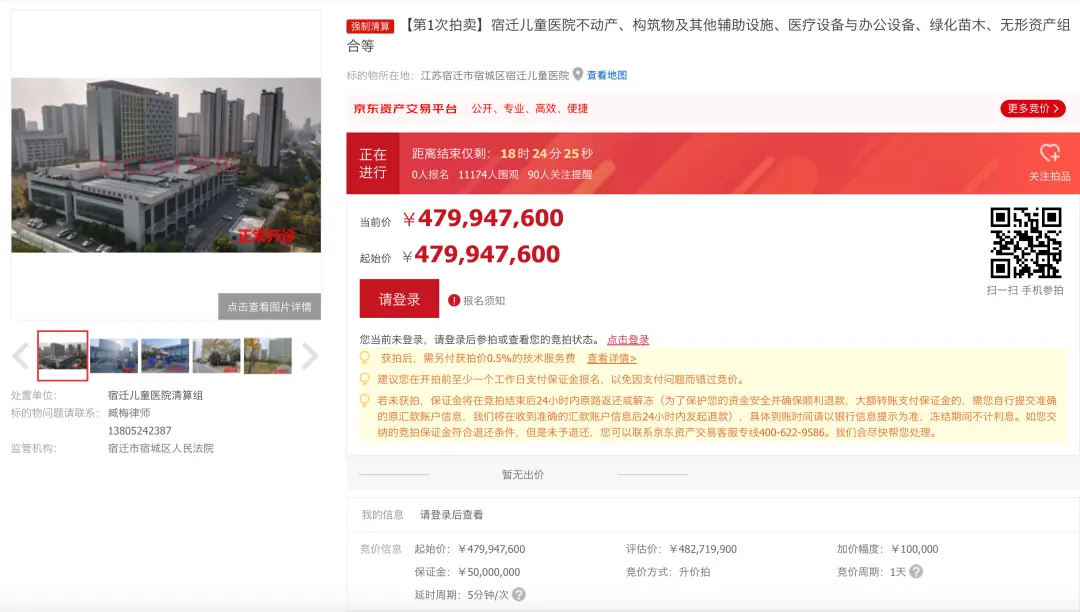This screenshot has width=1080, height=612.
Task: Click the QR code for mobile bidding
Action: coord(1025,243)
